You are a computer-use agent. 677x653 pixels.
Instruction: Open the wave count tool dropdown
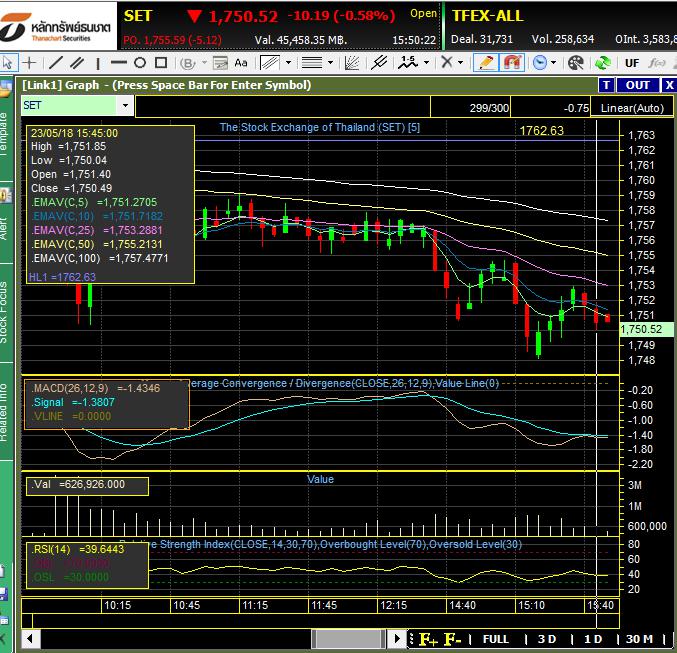click(x=427, y=63)
